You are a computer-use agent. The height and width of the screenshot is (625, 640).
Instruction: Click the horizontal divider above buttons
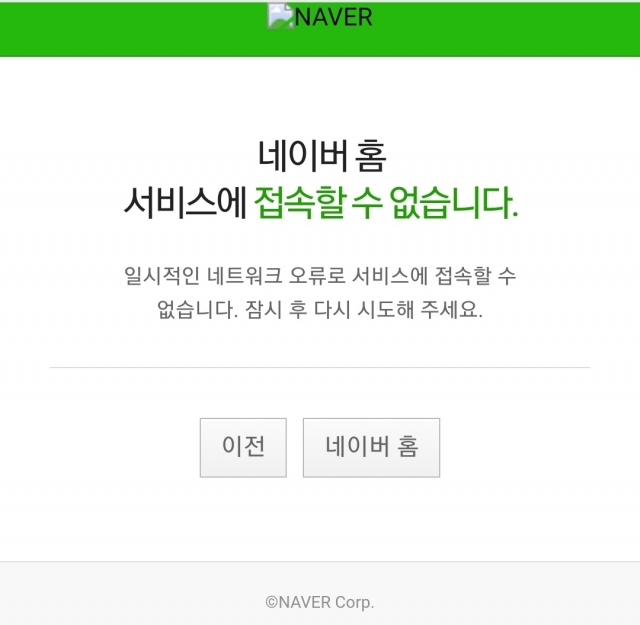coord(320,367)
